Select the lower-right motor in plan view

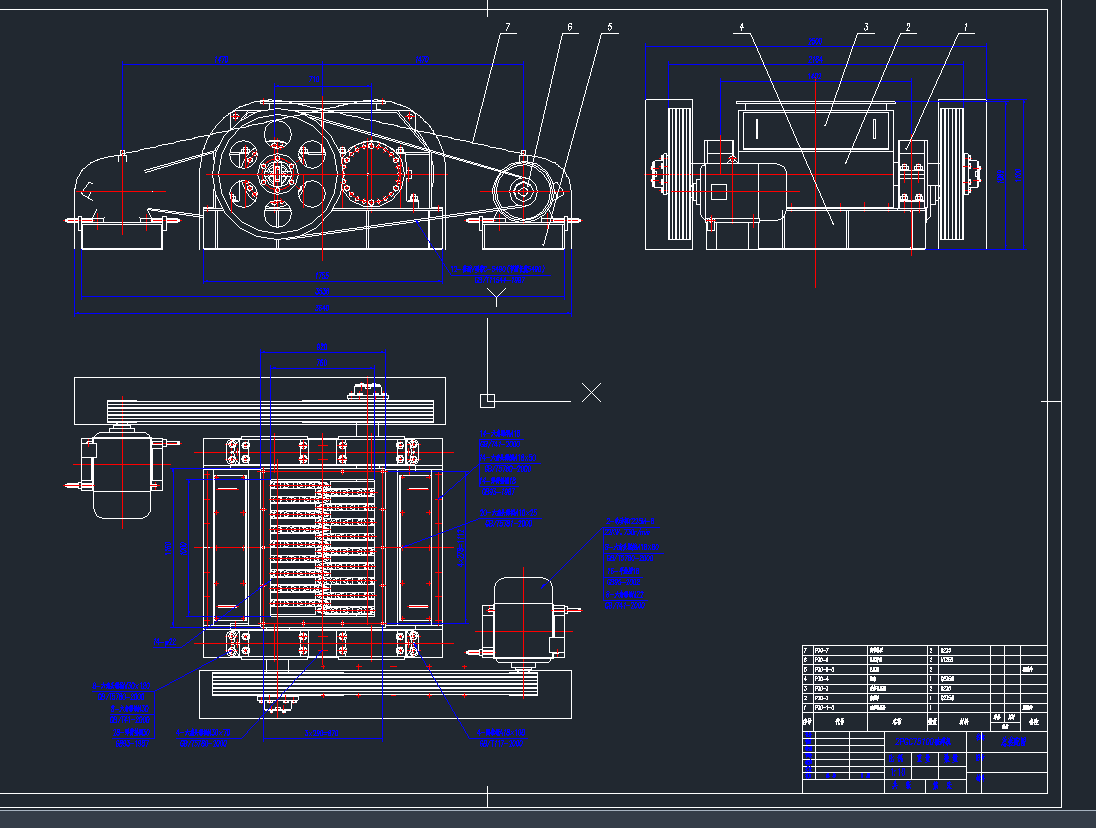[x=522, y=620]
